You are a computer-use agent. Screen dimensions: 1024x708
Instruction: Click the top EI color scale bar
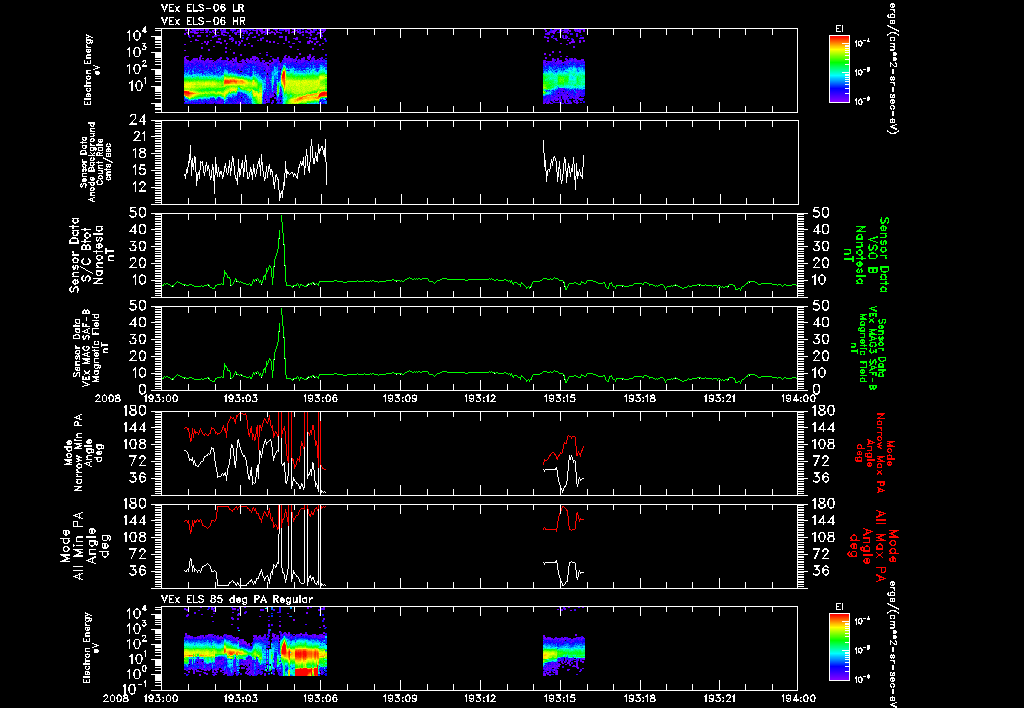coord(839,69)
